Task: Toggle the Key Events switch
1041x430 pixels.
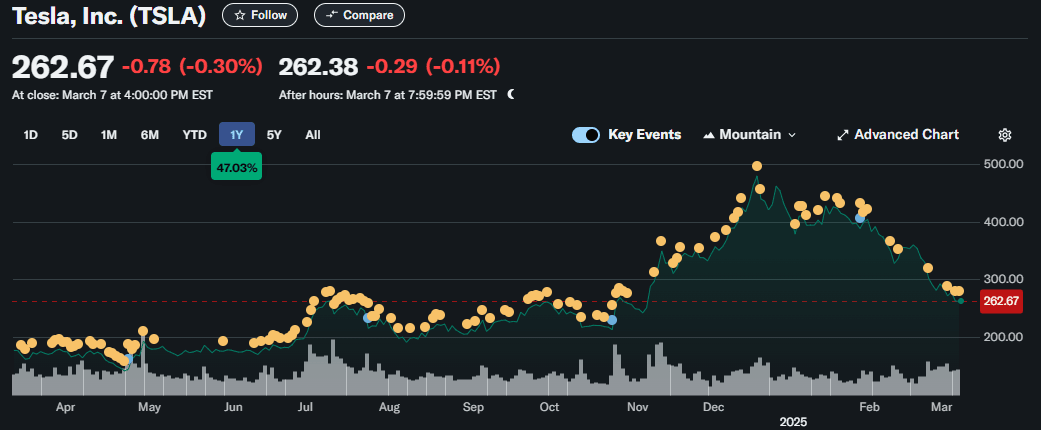Action: [x=586, y=135]
